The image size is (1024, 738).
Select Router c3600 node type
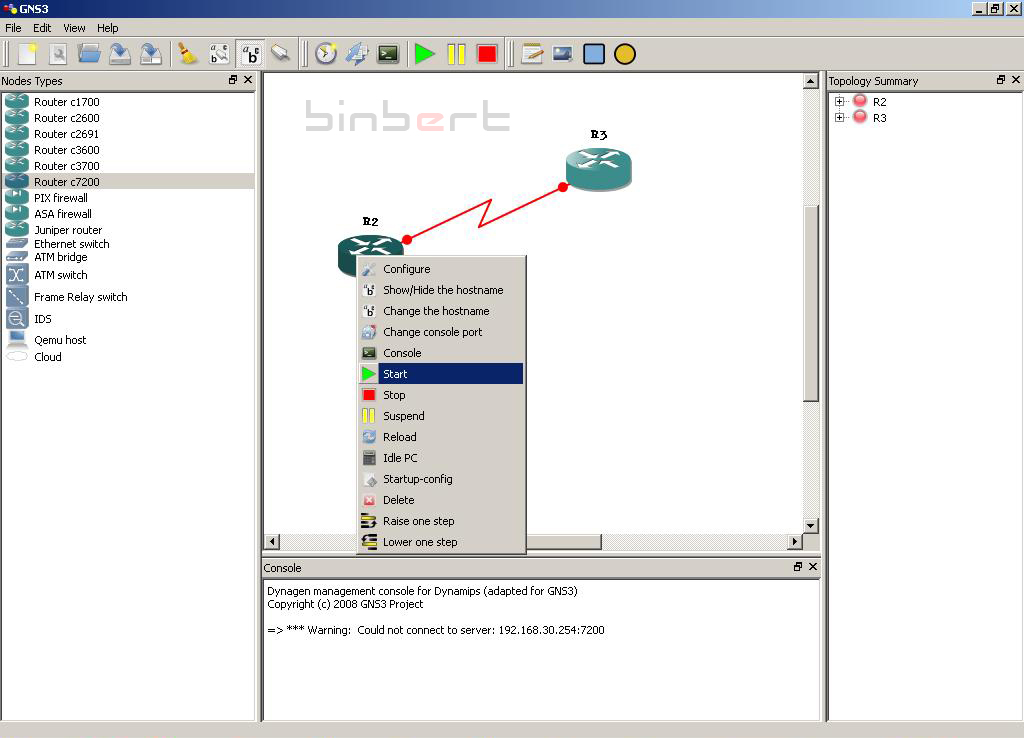[128, 150]
